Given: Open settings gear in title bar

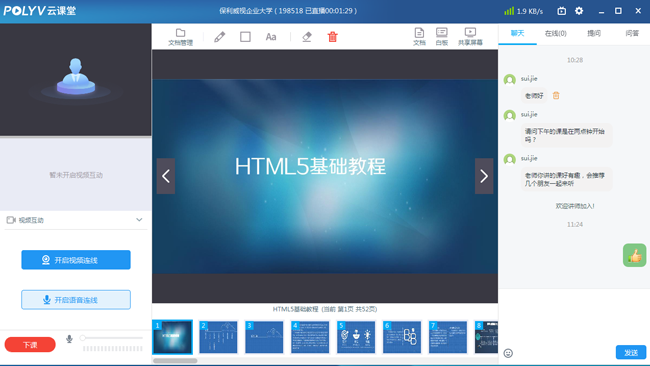Looking at the screenshot, I should click(x=579, y=11).
